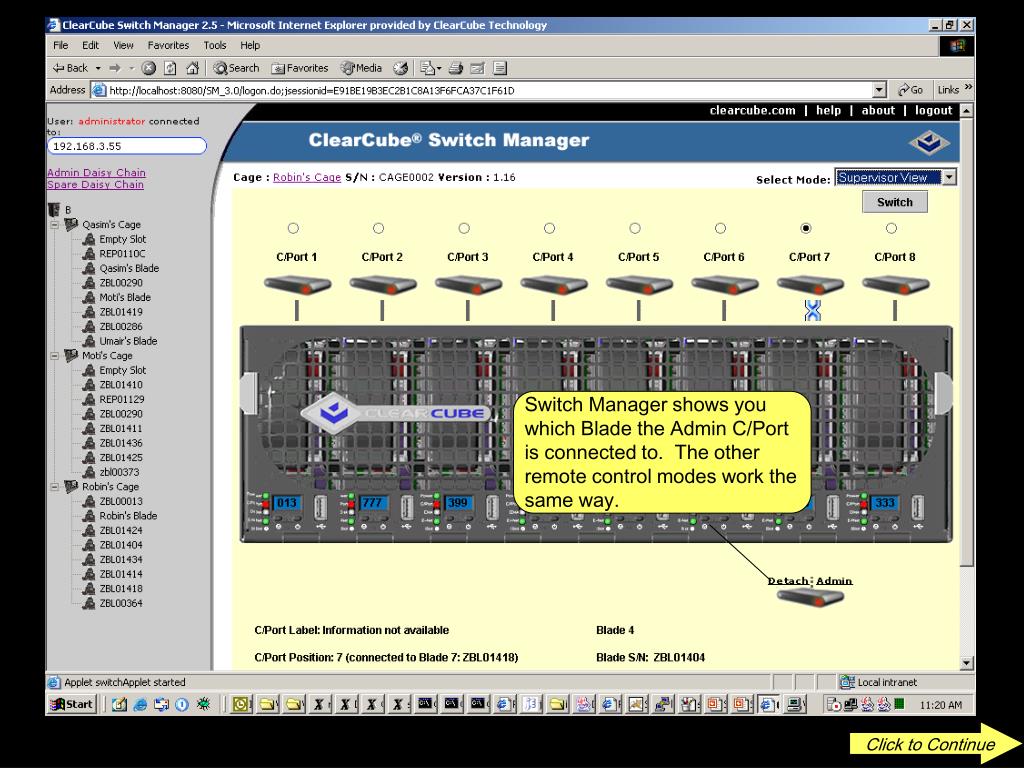
Task: Follow the Spare Daisy Chain link
Action: tap(95, 185)
